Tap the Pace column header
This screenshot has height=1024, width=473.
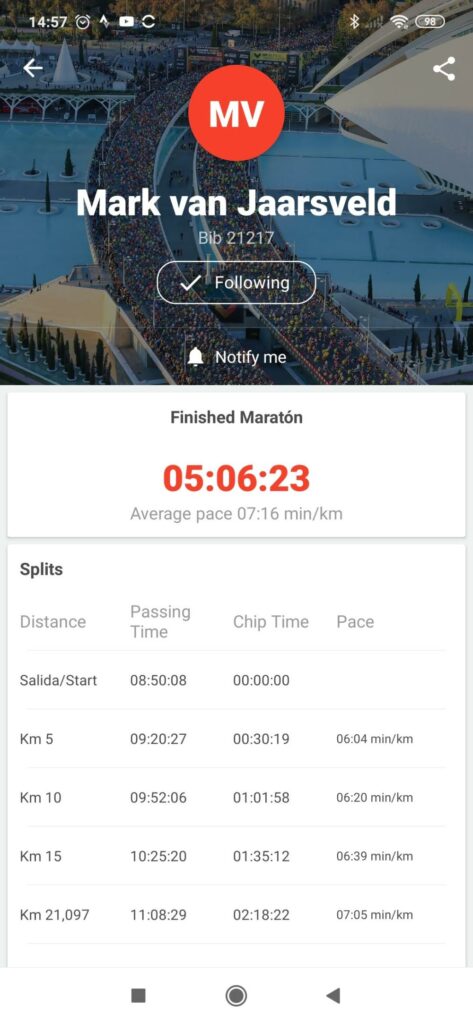pos(355,622)
